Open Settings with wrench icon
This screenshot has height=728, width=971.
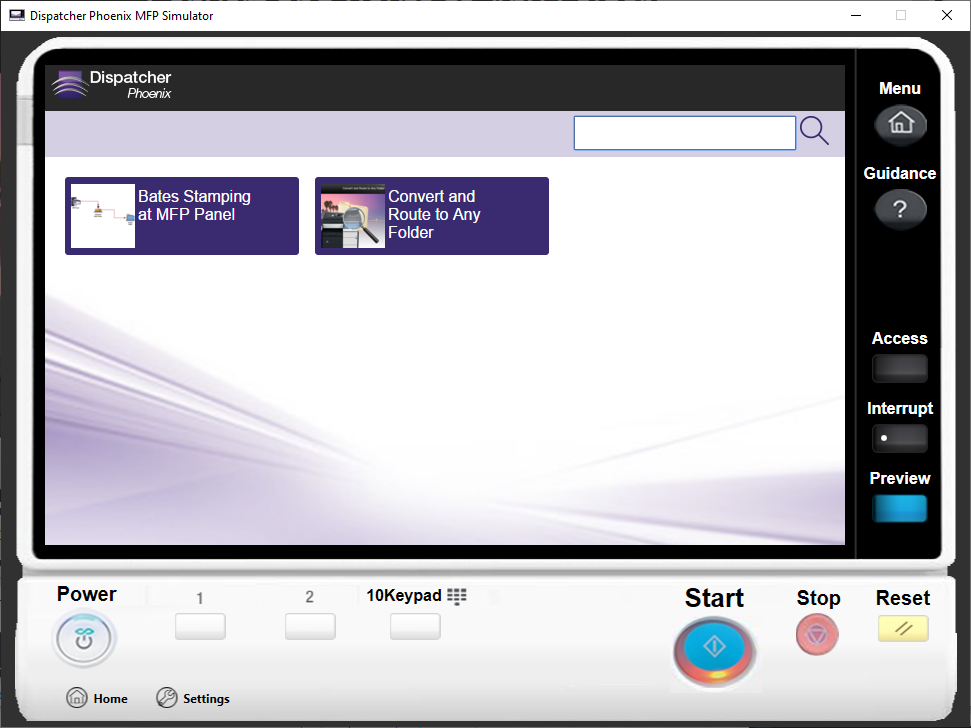tap(193, 698)
